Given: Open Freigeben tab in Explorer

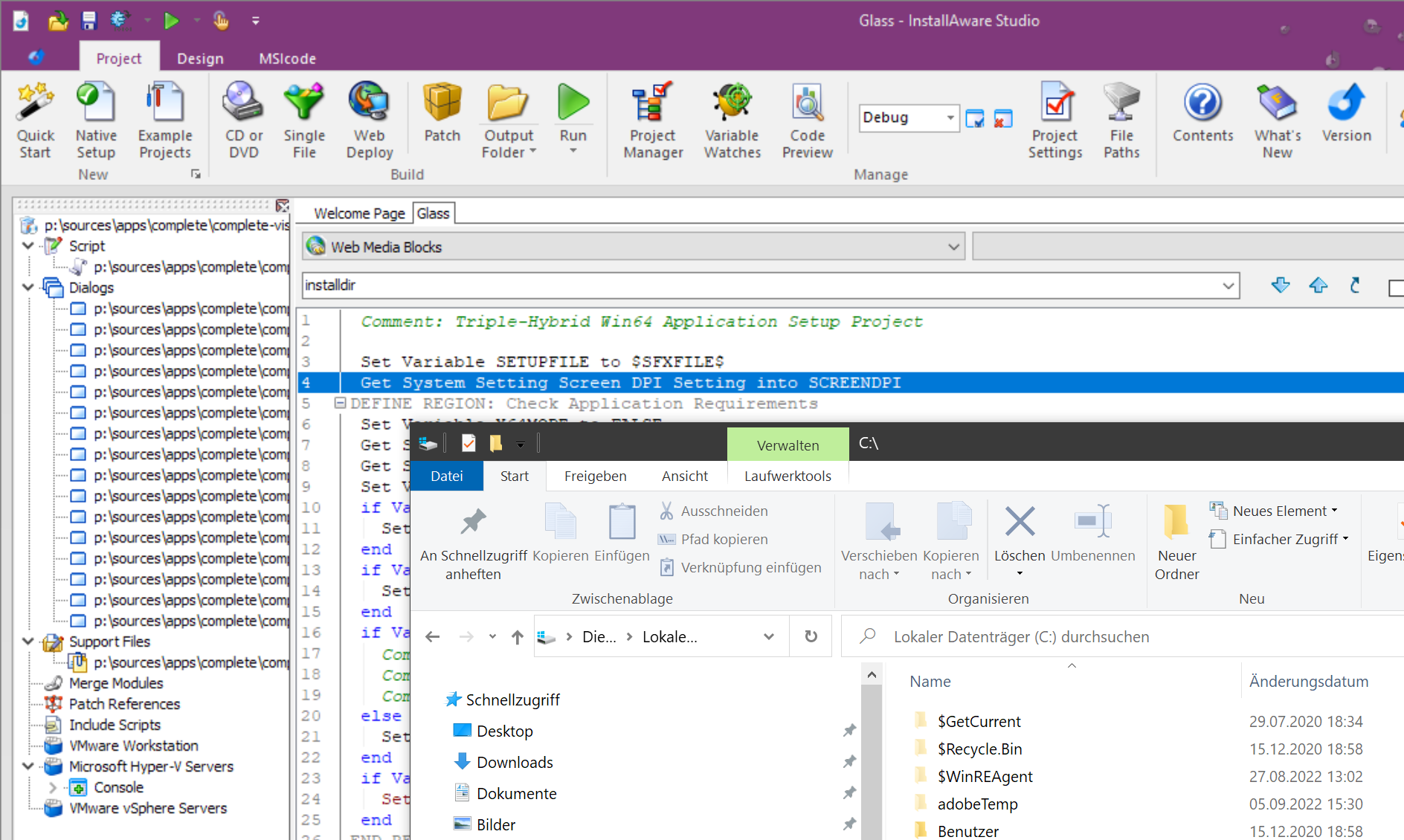Looking at the screenshot, I should coord(595,476).
